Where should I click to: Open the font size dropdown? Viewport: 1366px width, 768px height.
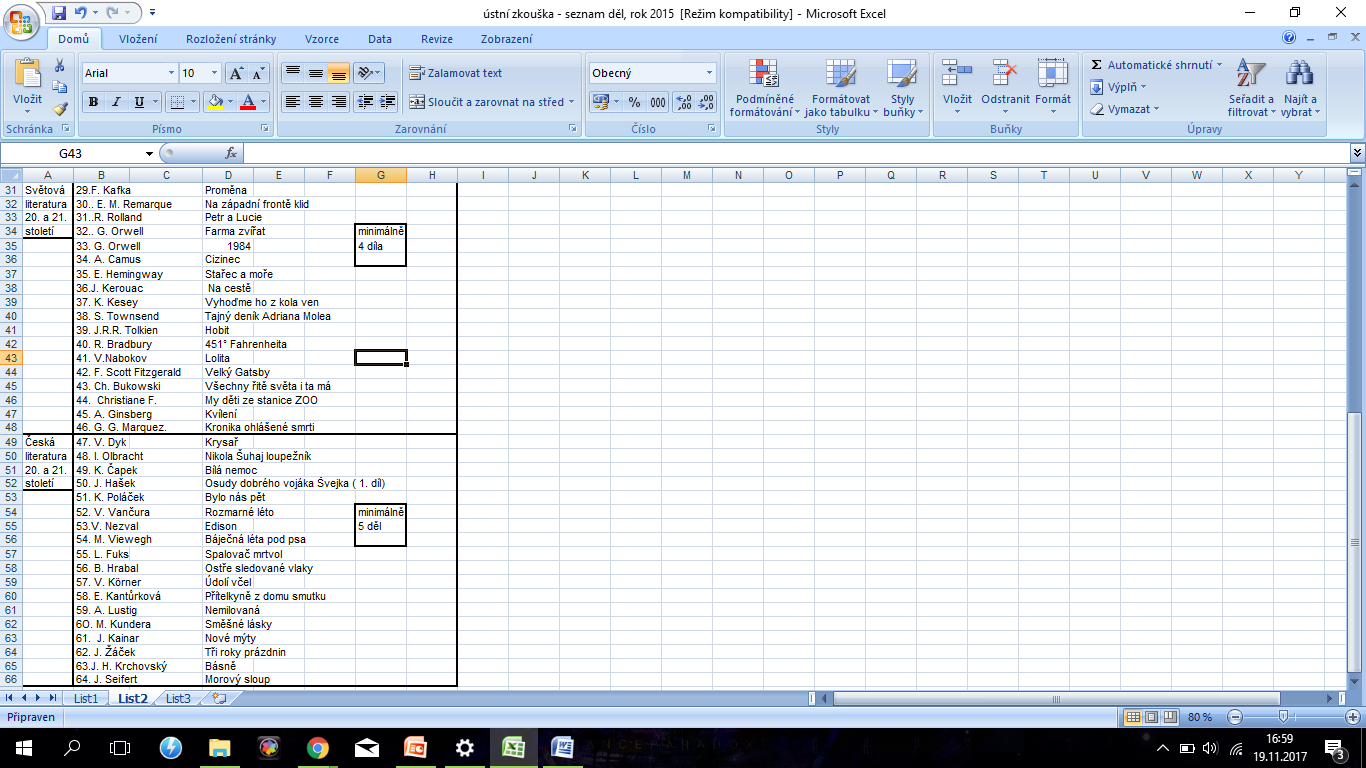[214, 73]
